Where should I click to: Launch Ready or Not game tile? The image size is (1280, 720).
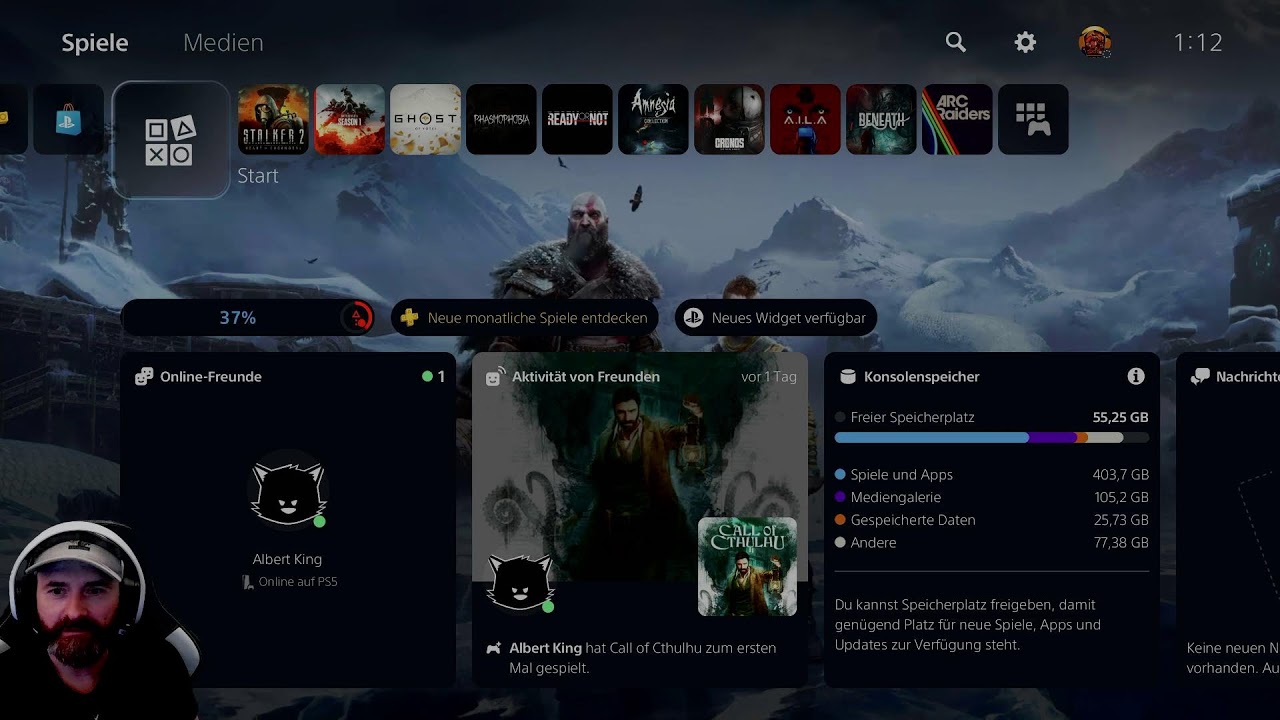point(577,119)
